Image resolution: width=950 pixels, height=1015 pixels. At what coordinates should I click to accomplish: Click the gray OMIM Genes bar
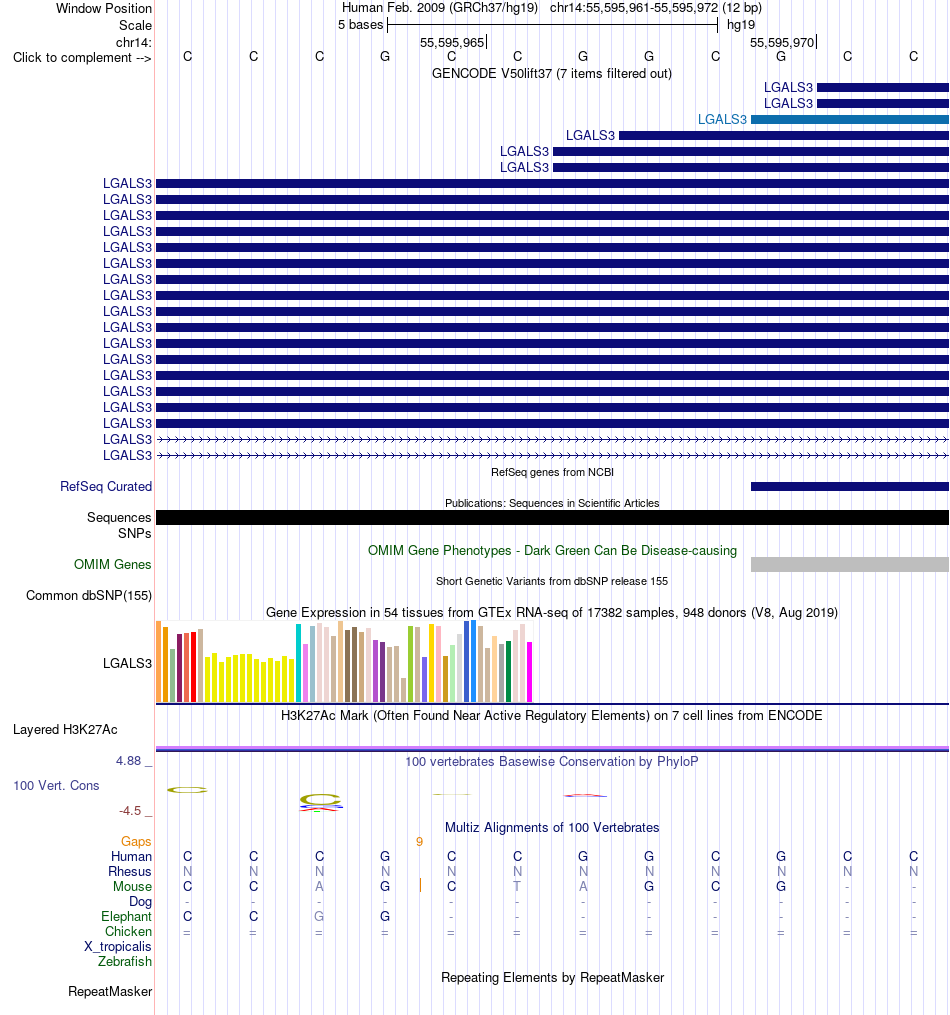pos(850,564)
